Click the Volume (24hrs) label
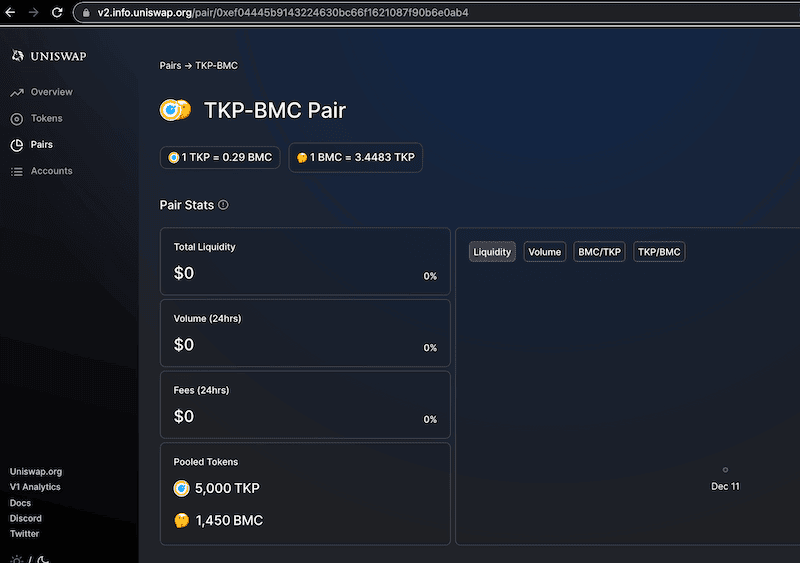The image size is (800, 563). 207,319
